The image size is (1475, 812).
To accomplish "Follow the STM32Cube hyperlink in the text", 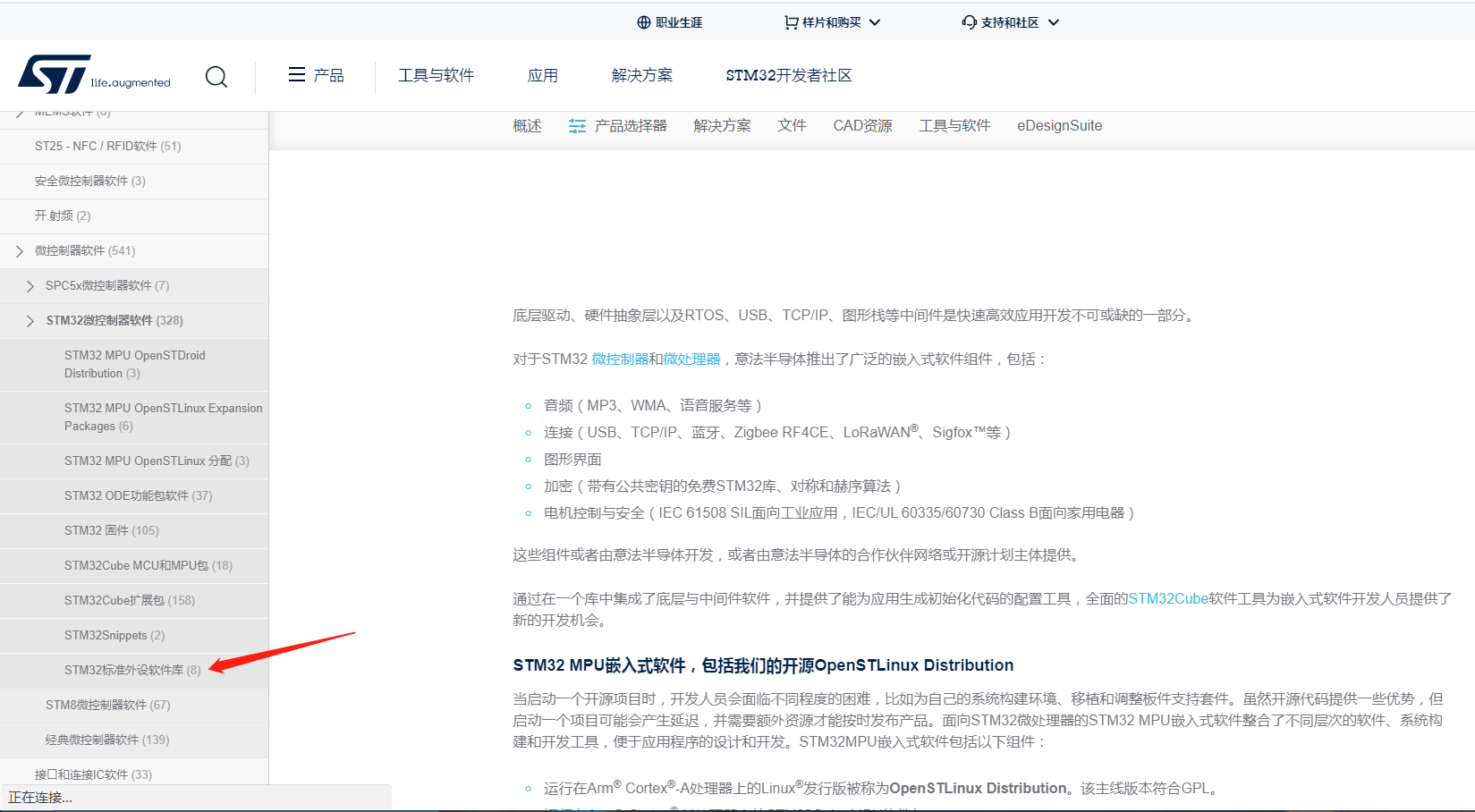I will click(1168, 598).
